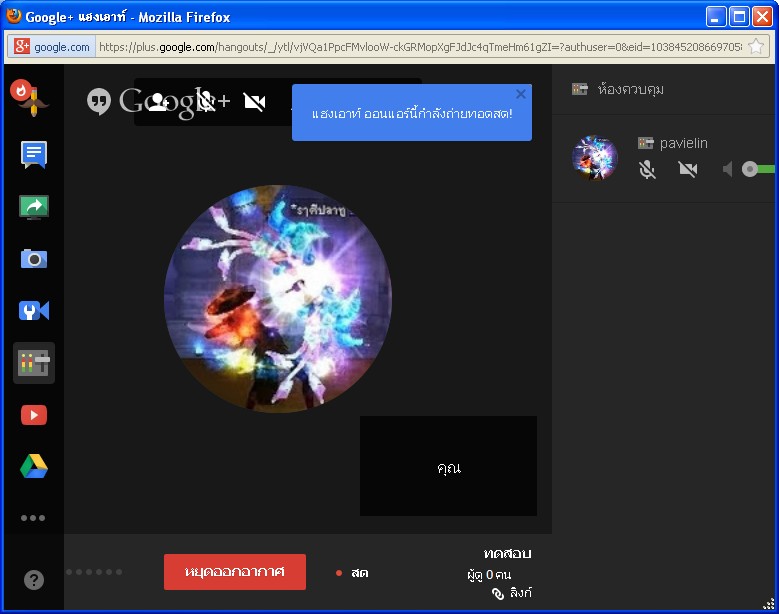Toggle the top toolbar microphone mute
The image size is (779, 614).
pyautogui.click(x=206, y=101)
